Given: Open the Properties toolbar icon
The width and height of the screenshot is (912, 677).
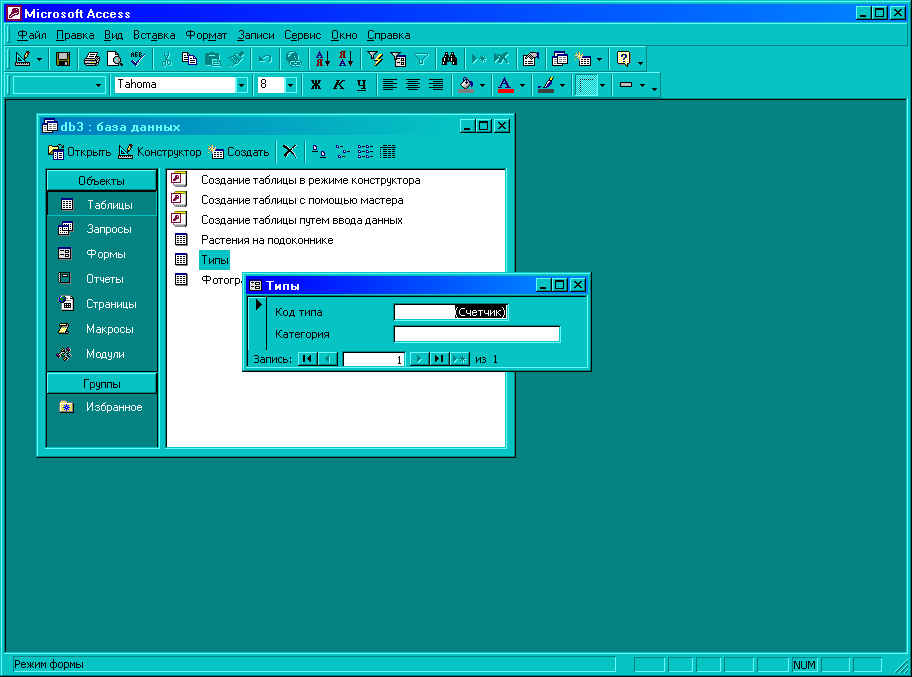Looking at the screenshot, I should 530,59.
